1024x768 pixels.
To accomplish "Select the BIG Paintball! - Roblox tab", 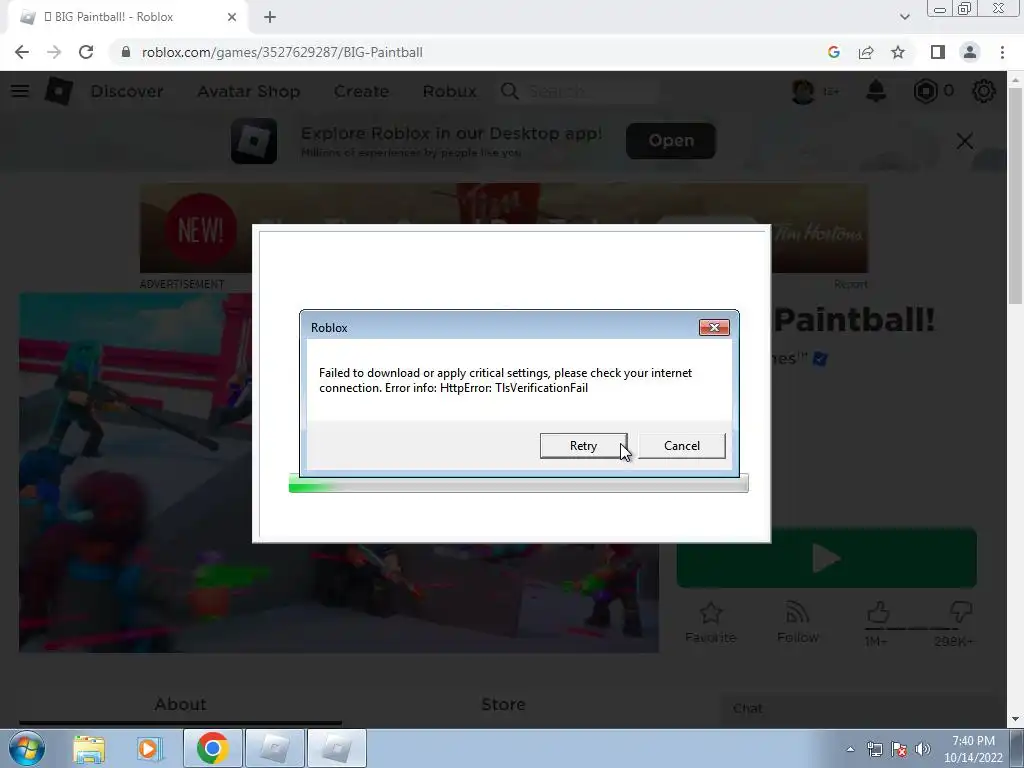I will click(127, 17).
